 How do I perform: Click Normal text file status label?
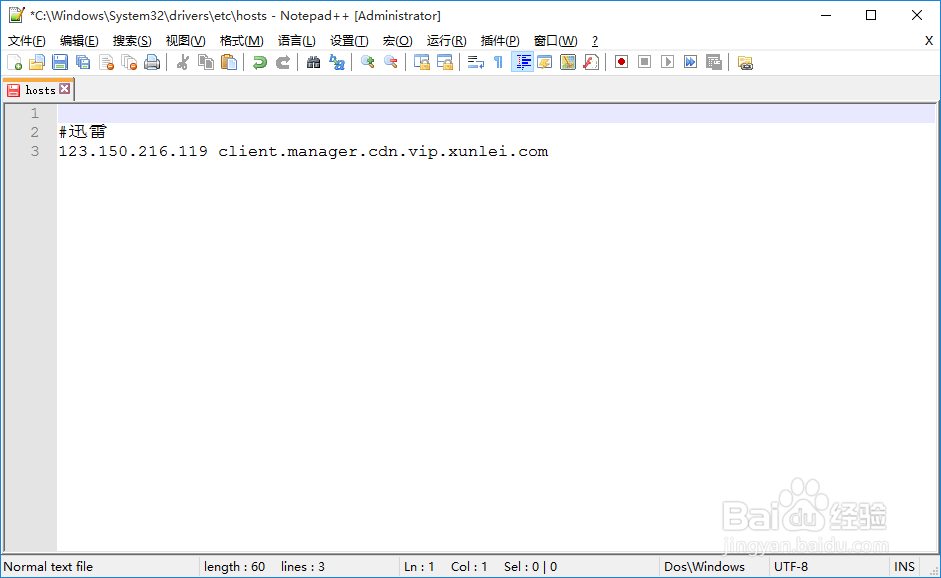tap(48, 567)
